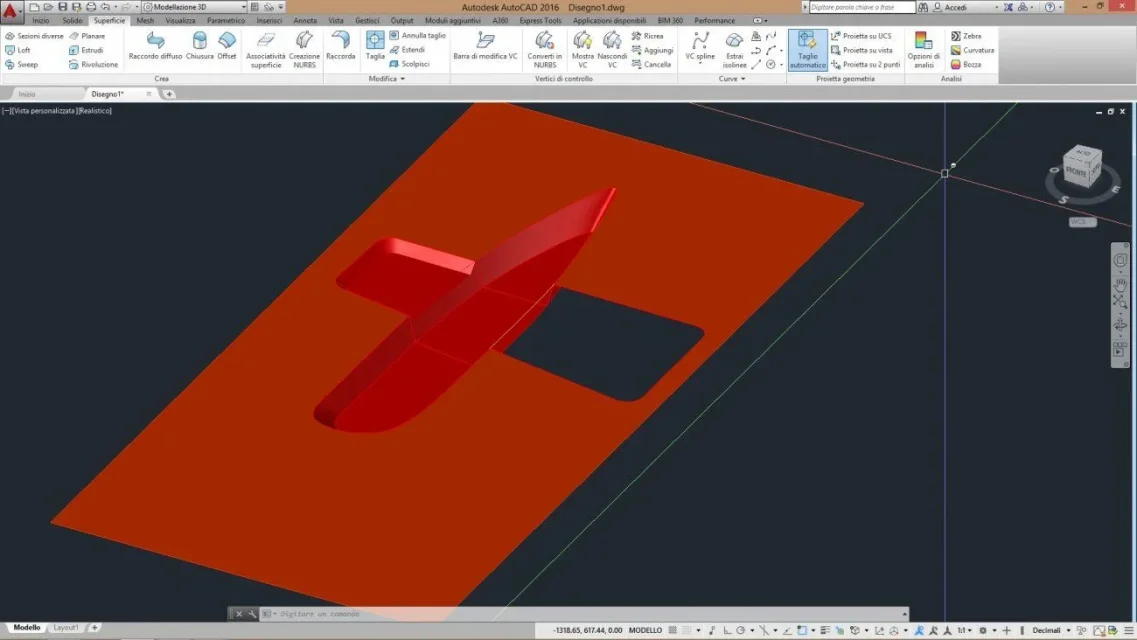Toggle Taglio automatico

(807, 49)
